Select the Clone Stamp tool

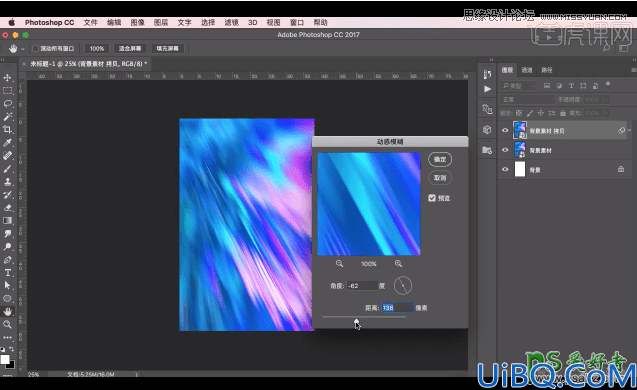pos(7,182)
